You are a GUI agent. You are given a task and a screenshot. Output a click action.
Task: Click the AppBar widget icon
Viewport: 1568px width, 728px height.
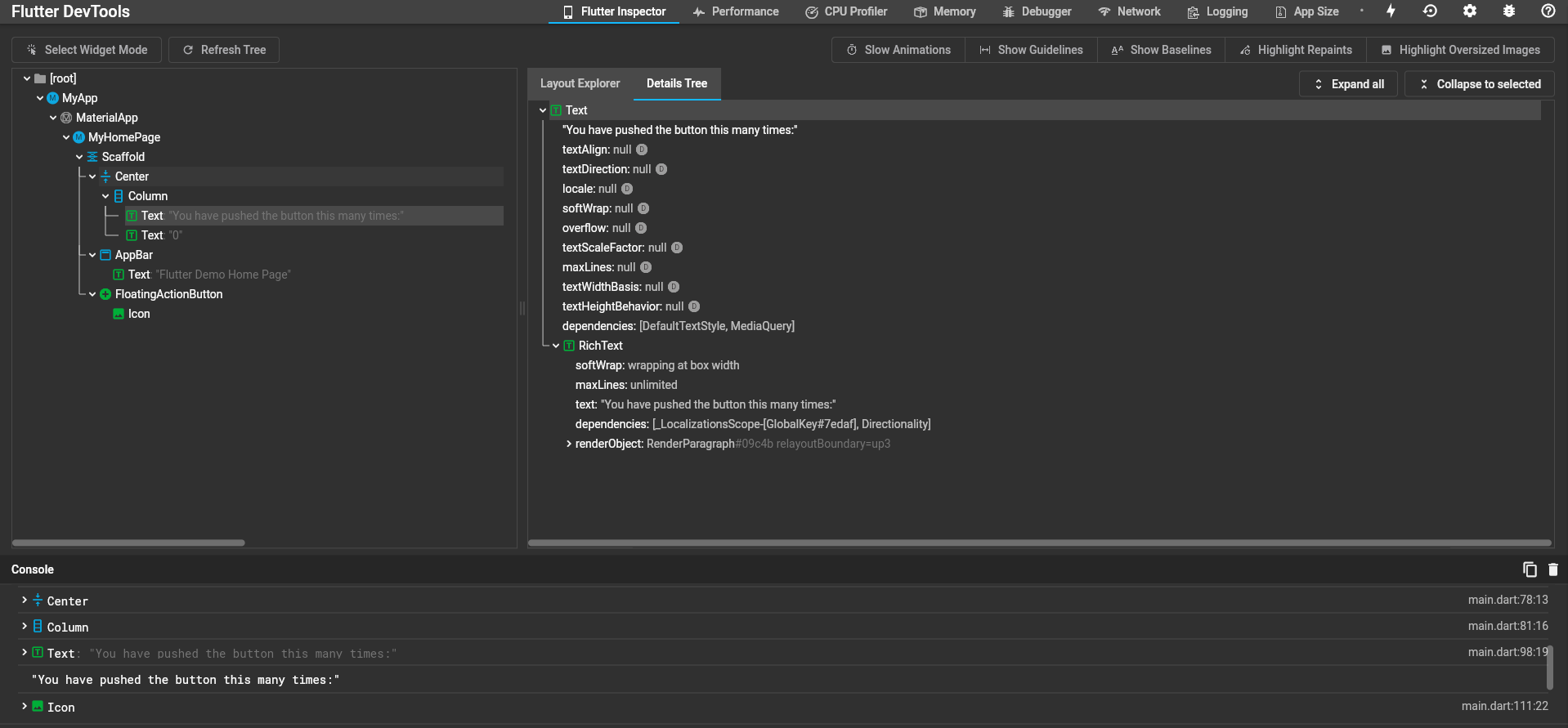pos(105,255)
